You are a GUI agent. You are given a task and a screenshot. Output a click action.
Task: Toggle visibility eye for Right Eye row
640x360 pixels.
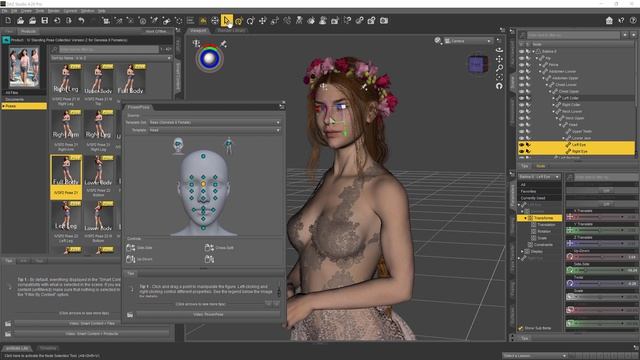click(522, 151)
